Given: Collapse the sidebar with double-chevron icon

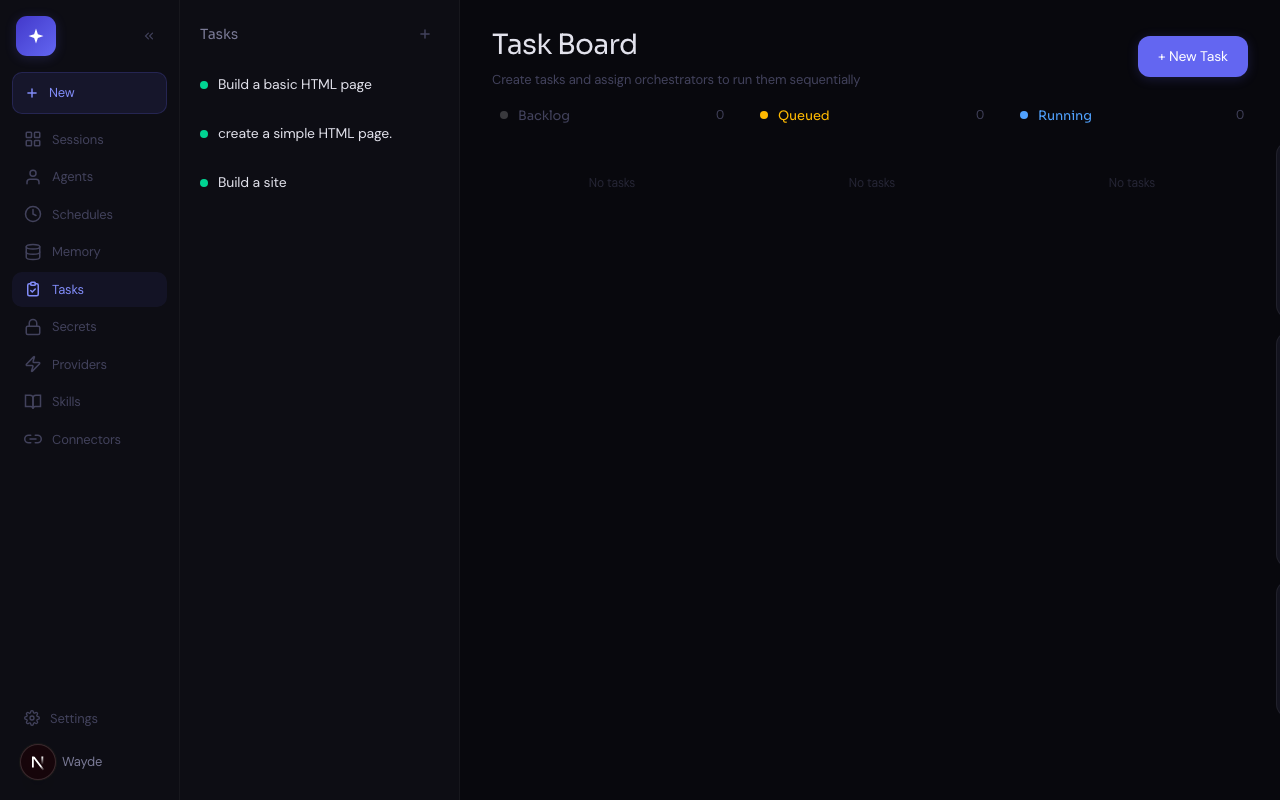Looking at the screenshot, I should pyautogui.click(x=149, y=36).
